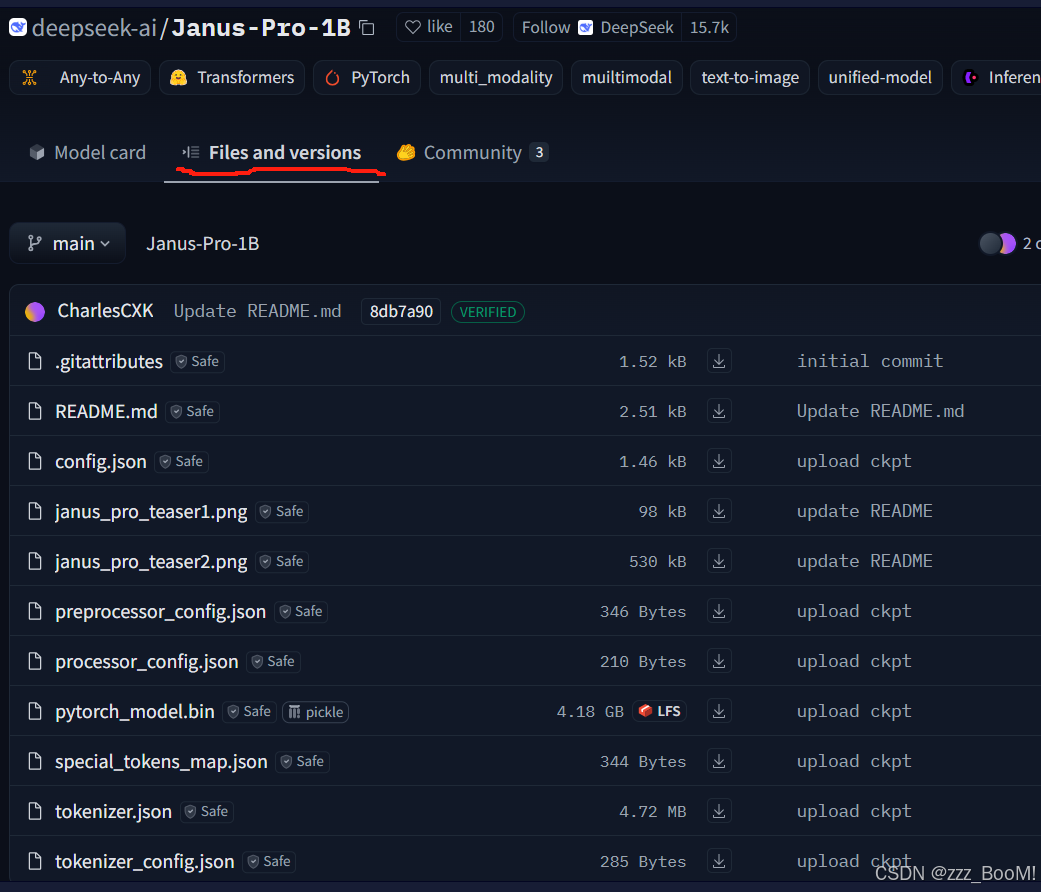The image size is (1041, 892).
Task: Copy the model name with the copy icon
Action: pos(366,28)
